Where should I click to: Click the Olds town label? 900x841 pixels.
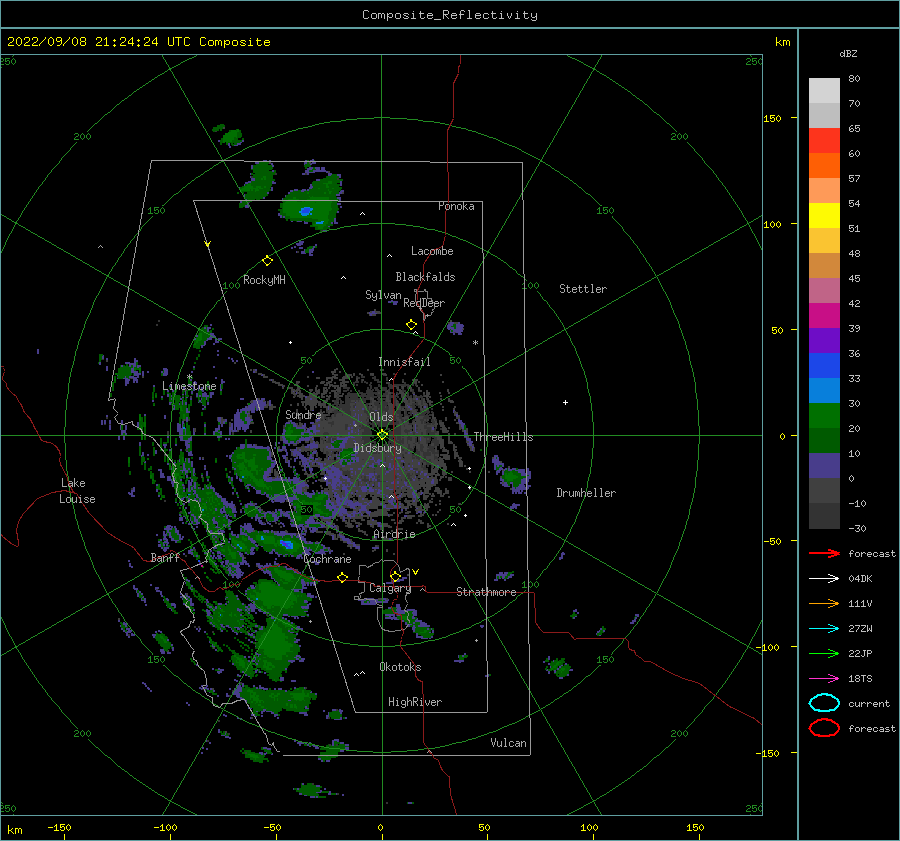381,417
